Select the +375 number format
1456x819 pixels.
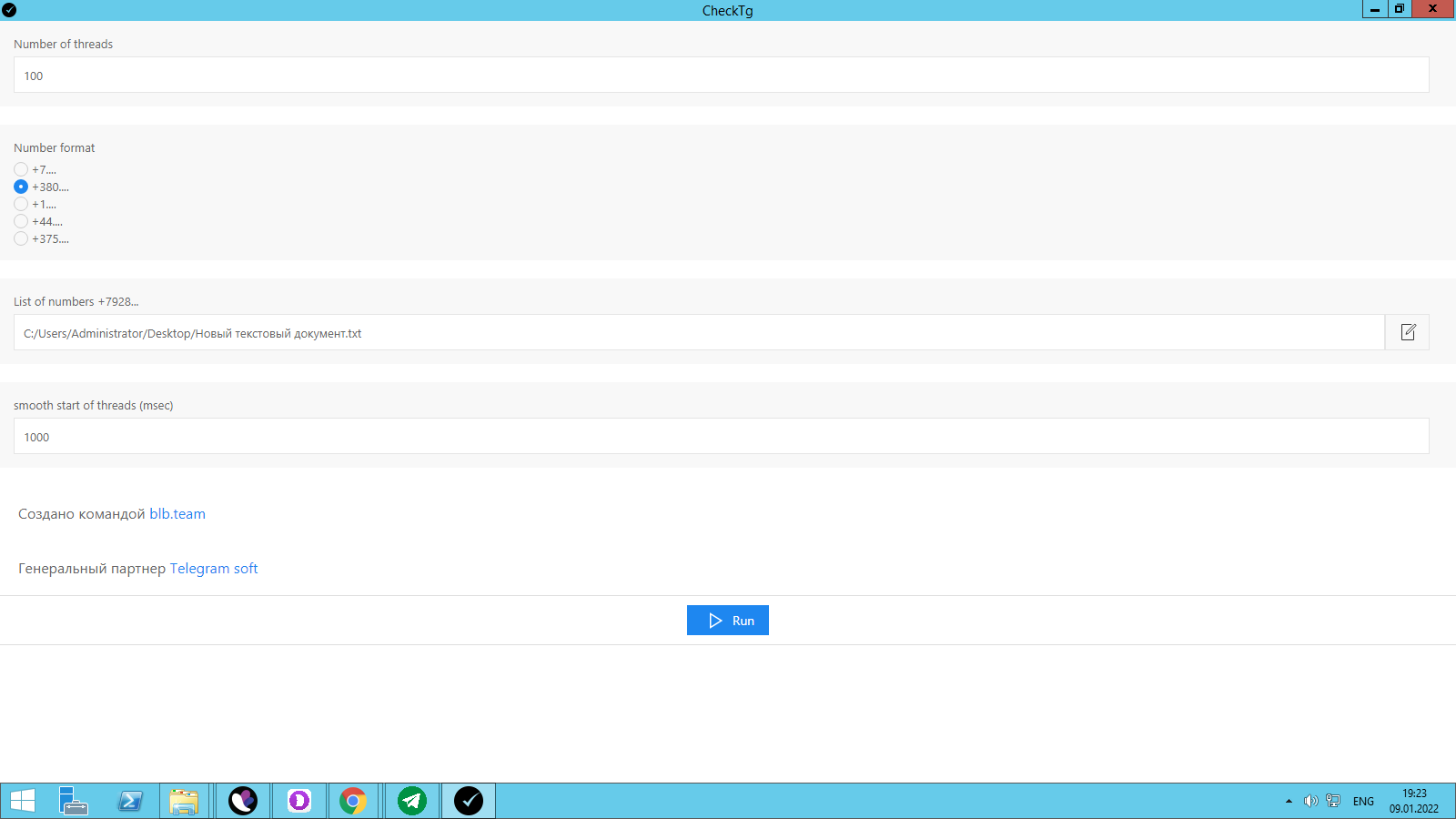tap(21, 238)
